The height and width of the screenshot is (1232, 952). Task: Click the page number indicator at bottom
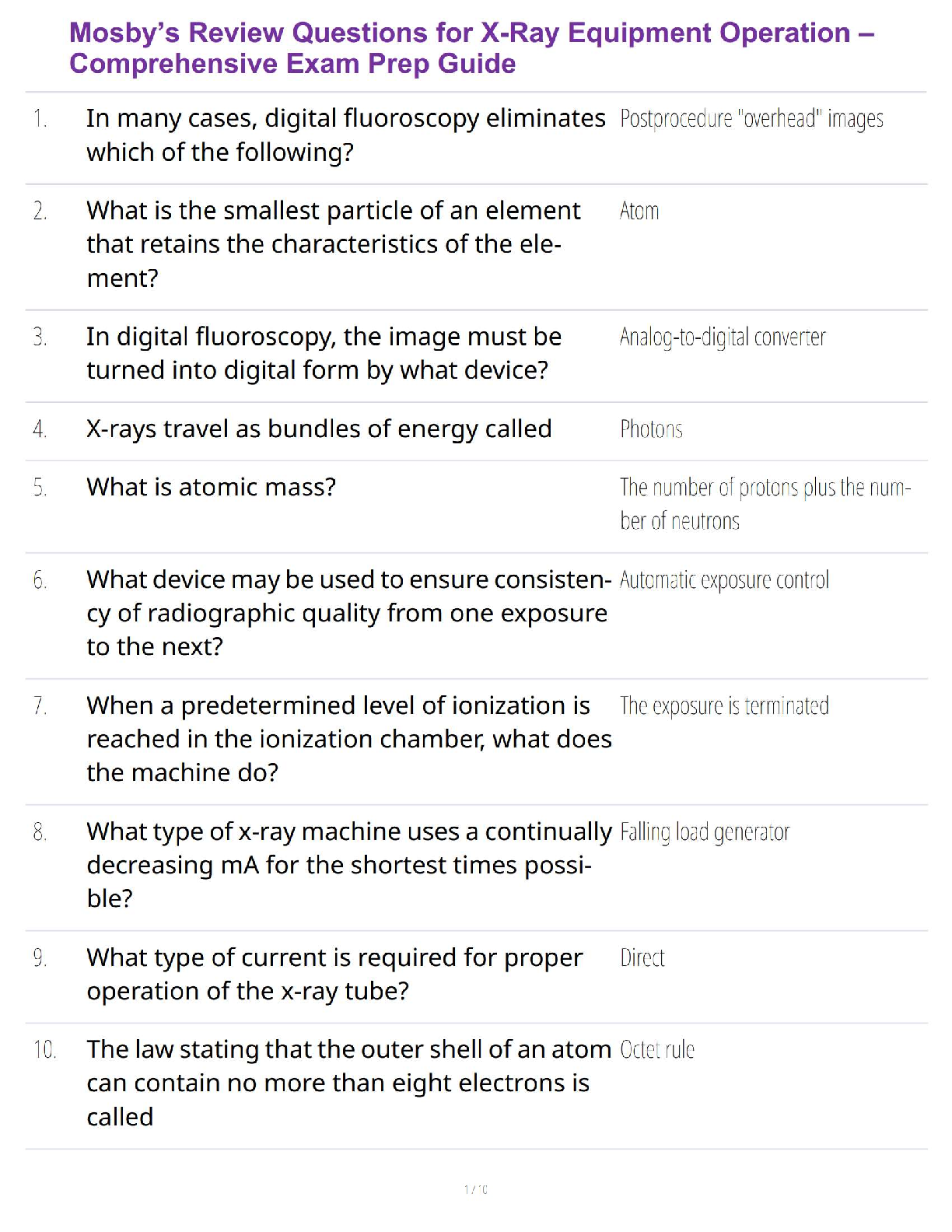(475, 1189)
